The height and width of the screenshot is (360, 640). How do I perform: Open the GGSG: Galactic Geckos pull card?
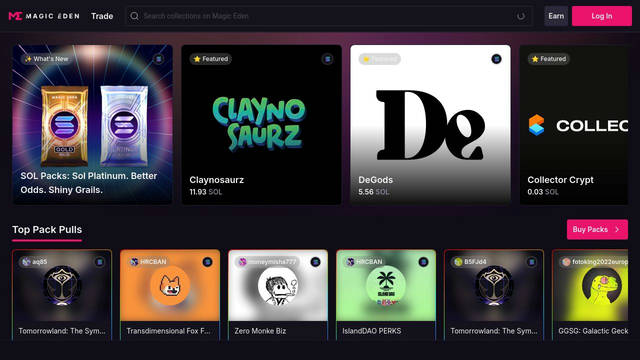click(x=590, y=295)
